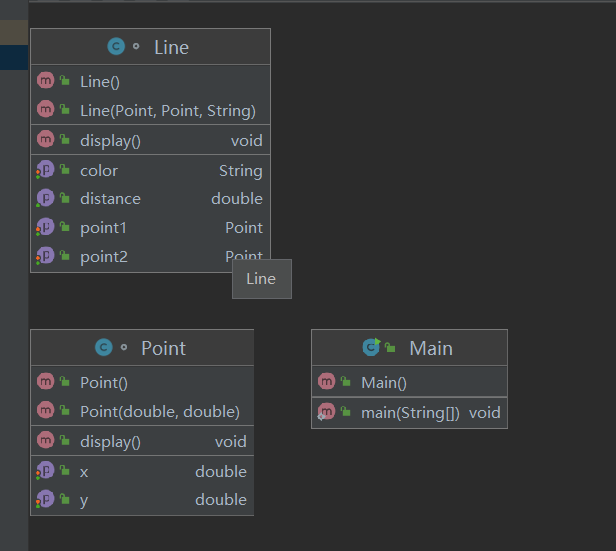Click the Line tooltip popup

click(261, 279)
